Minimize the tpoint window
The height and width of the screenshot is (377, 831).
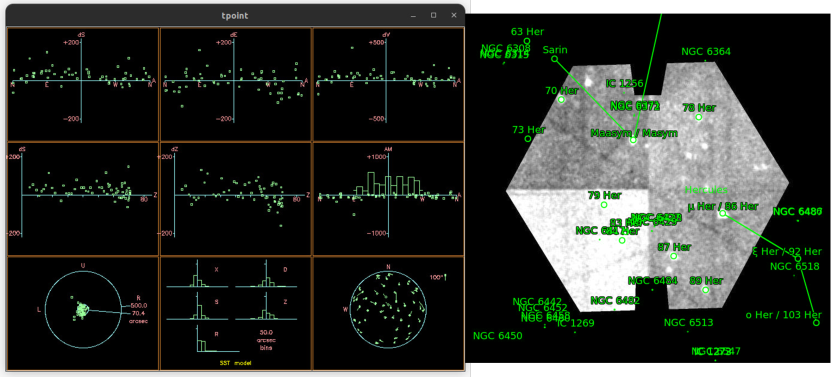click(413, 15)
